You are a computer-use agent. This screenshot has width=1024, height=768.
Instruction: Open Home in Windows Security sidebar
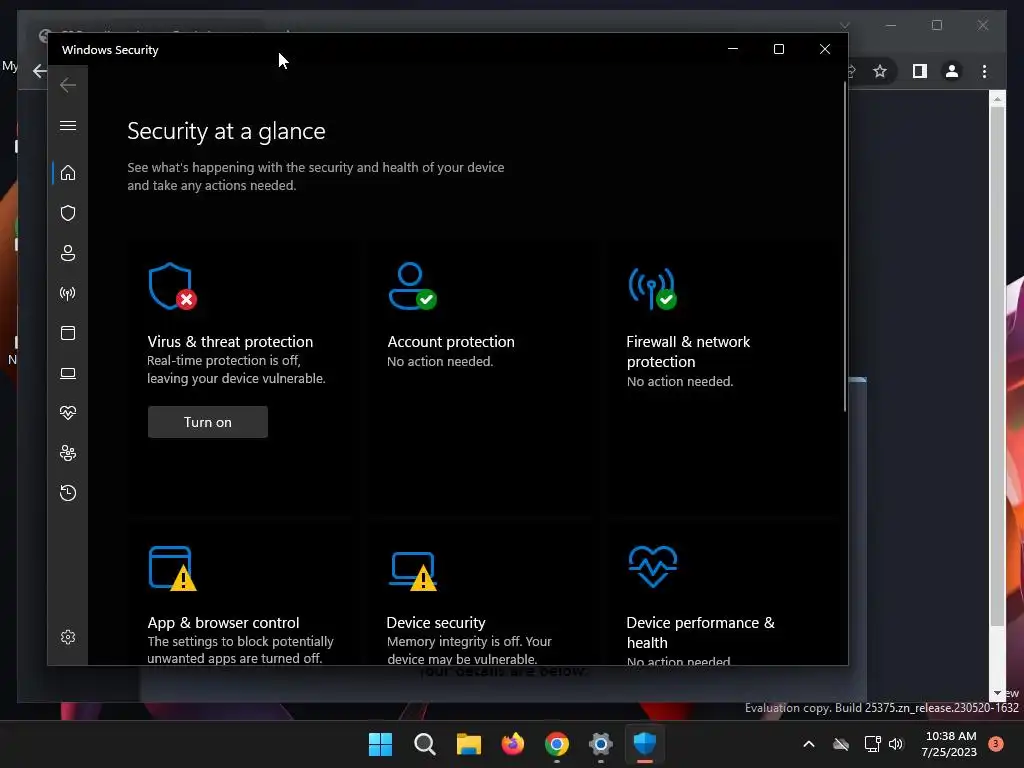tap(68, 173)
